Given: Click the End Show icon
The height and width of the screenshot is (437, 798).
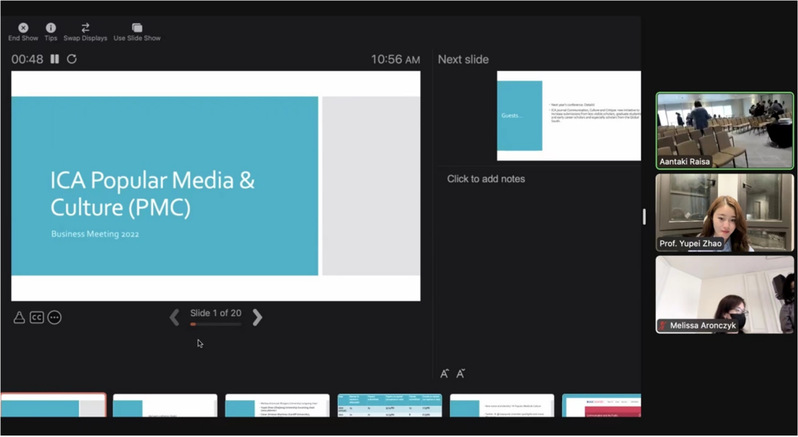Looking at the screenshot, I should point(23,28).
